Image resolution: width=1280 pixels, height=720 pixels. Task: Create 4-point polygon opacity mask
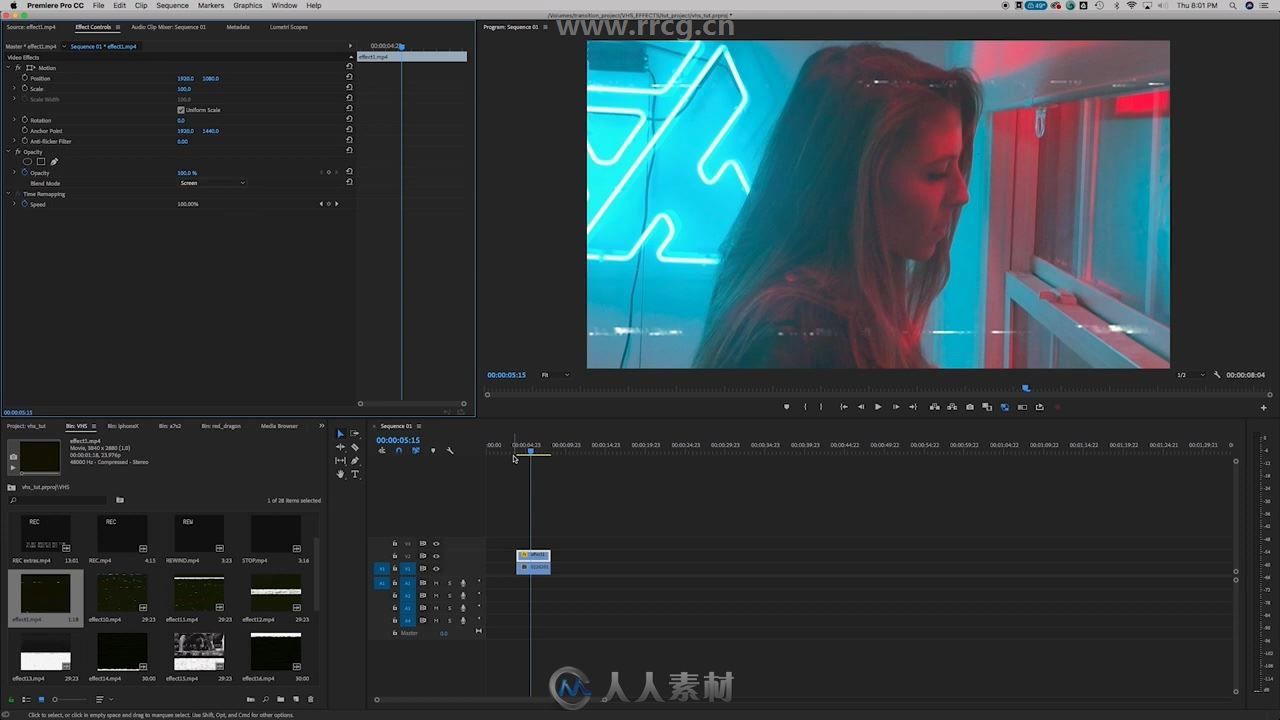41,161
